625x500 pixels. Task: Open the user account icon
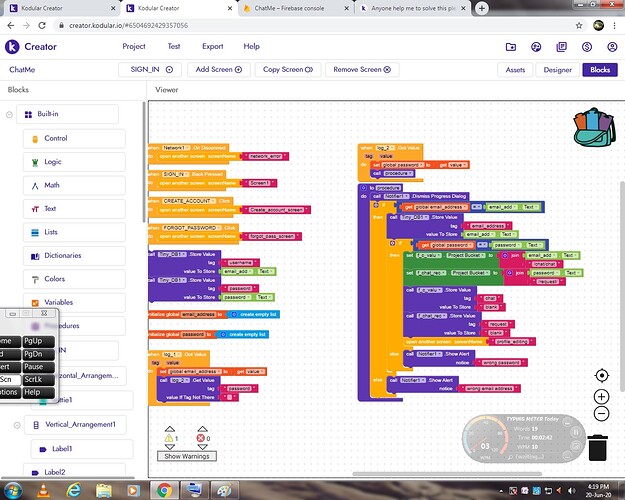pos(612,47)
